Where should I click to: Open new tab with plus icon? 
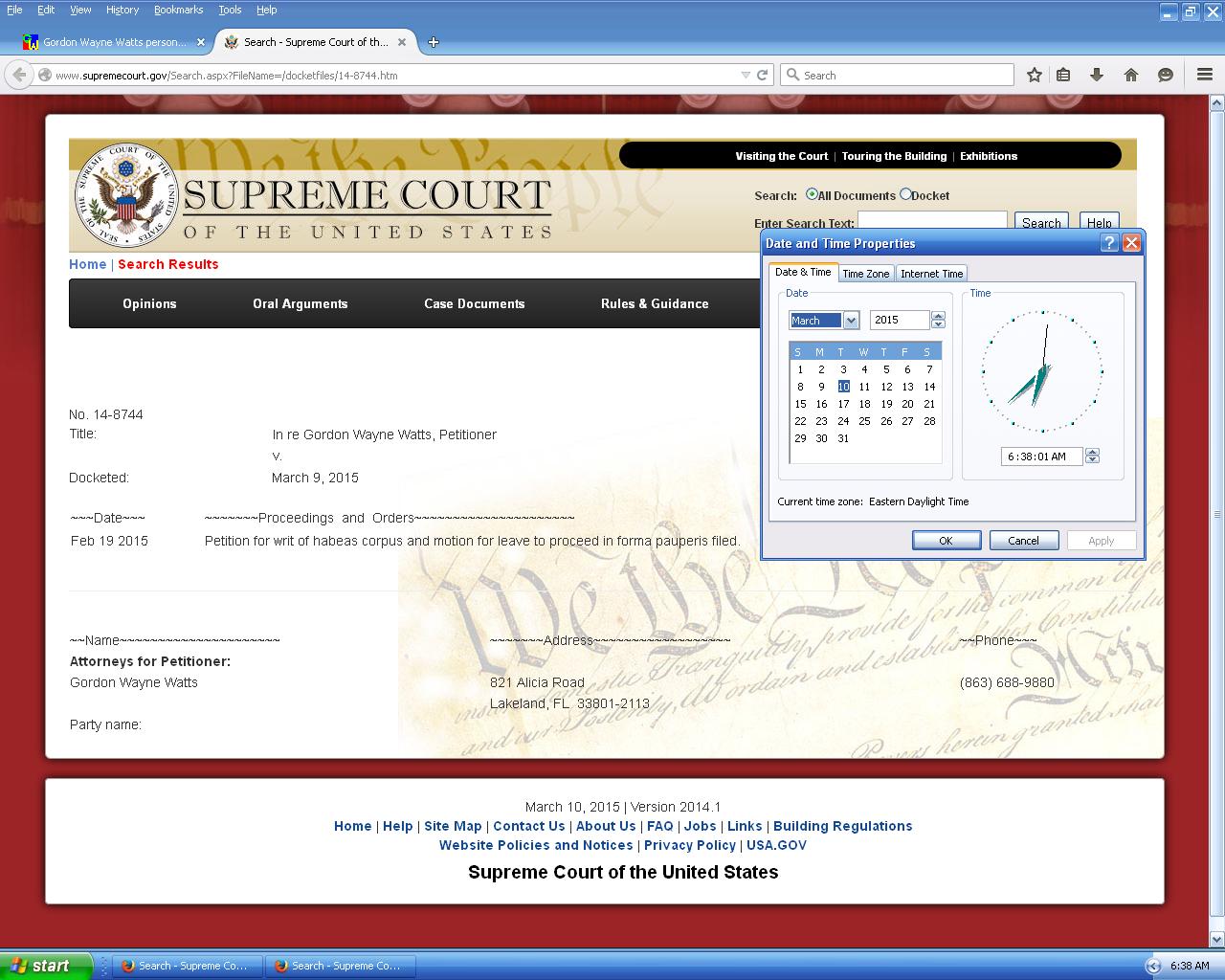434,42
